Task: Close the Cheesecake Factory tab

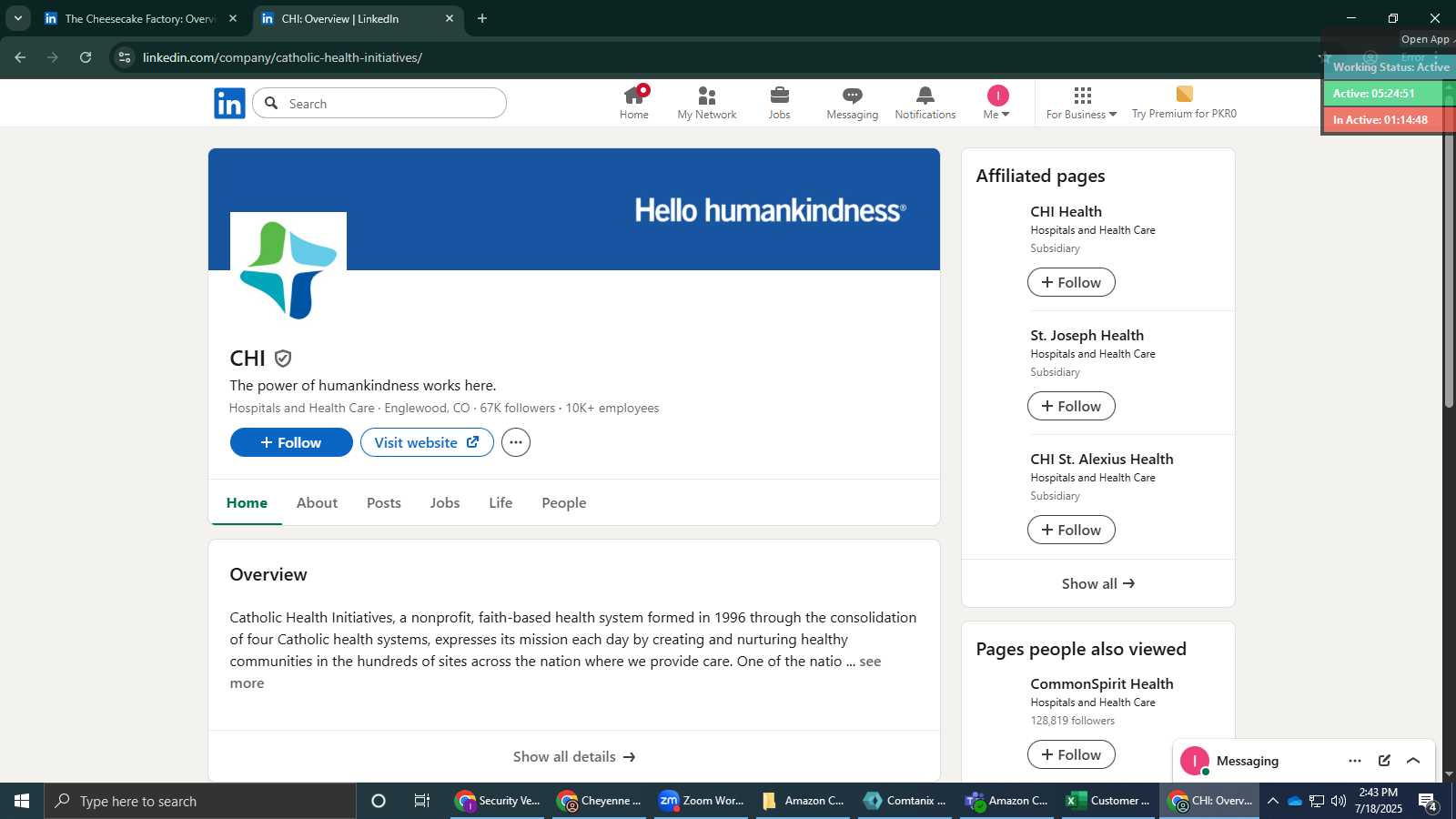Action: tap(233, 18)
